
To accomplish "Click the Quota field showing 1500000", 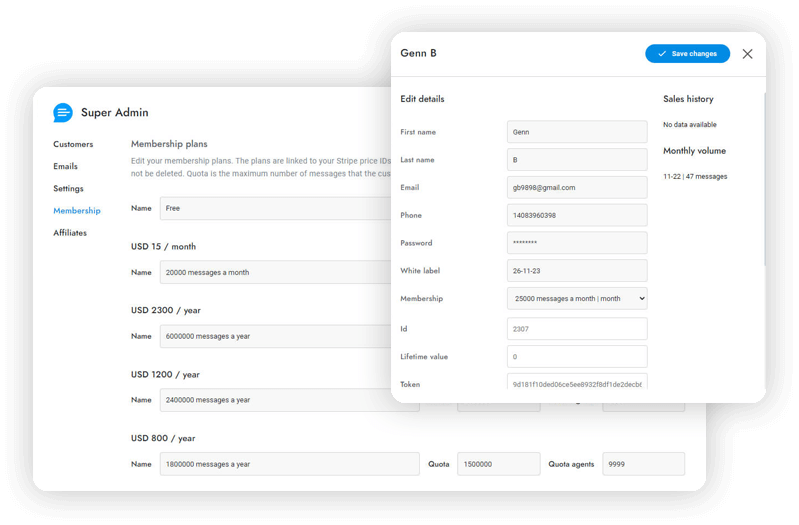I will [x=498, y=464].
